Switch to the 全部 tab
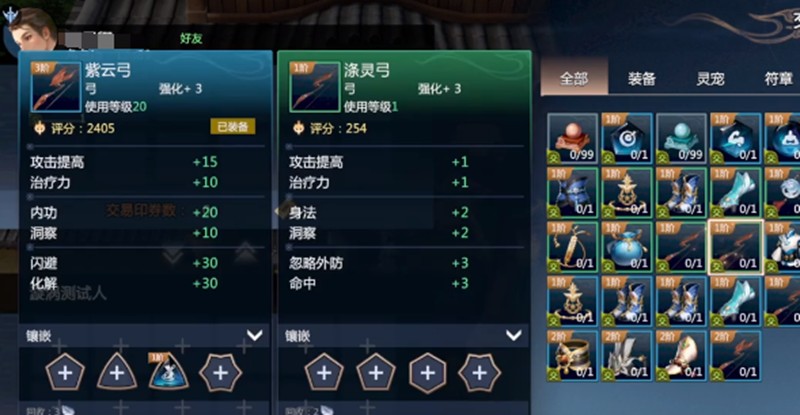This screenshot has width=800, height=415. tap(574, 78)
